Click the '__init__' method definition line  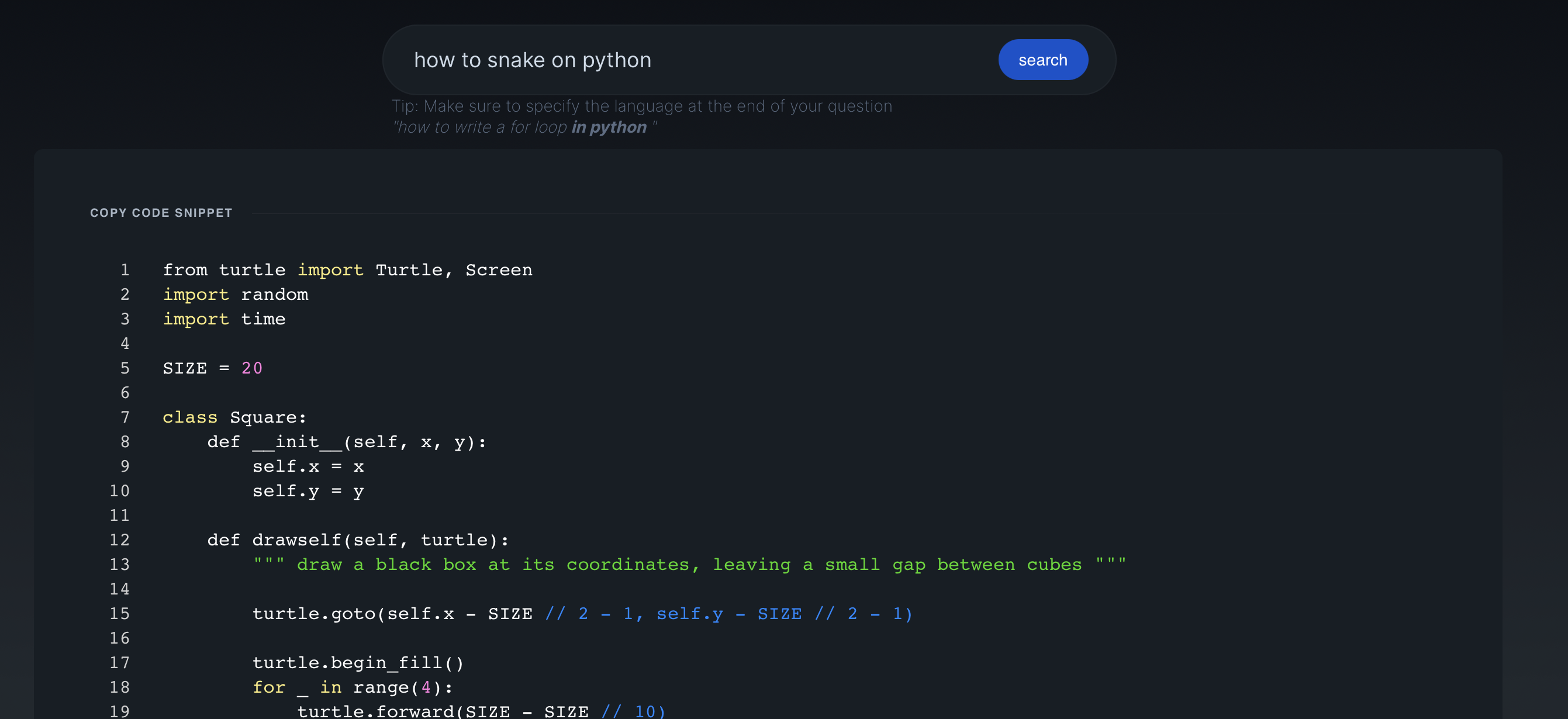pyautogui.click(x=346, y=442)
